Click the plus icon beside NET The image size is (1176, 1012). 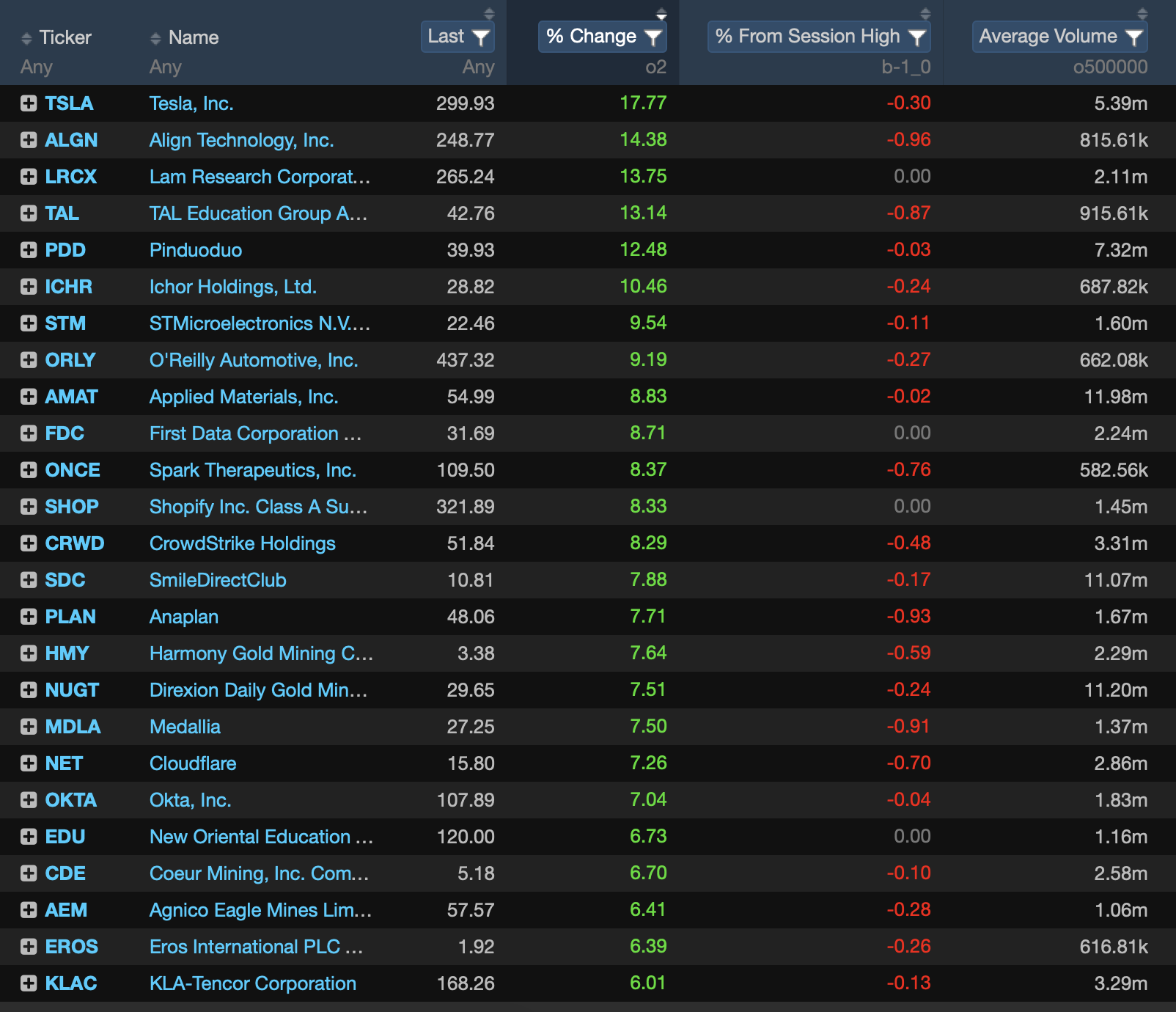pyautogui.click(x=29, y=763)
